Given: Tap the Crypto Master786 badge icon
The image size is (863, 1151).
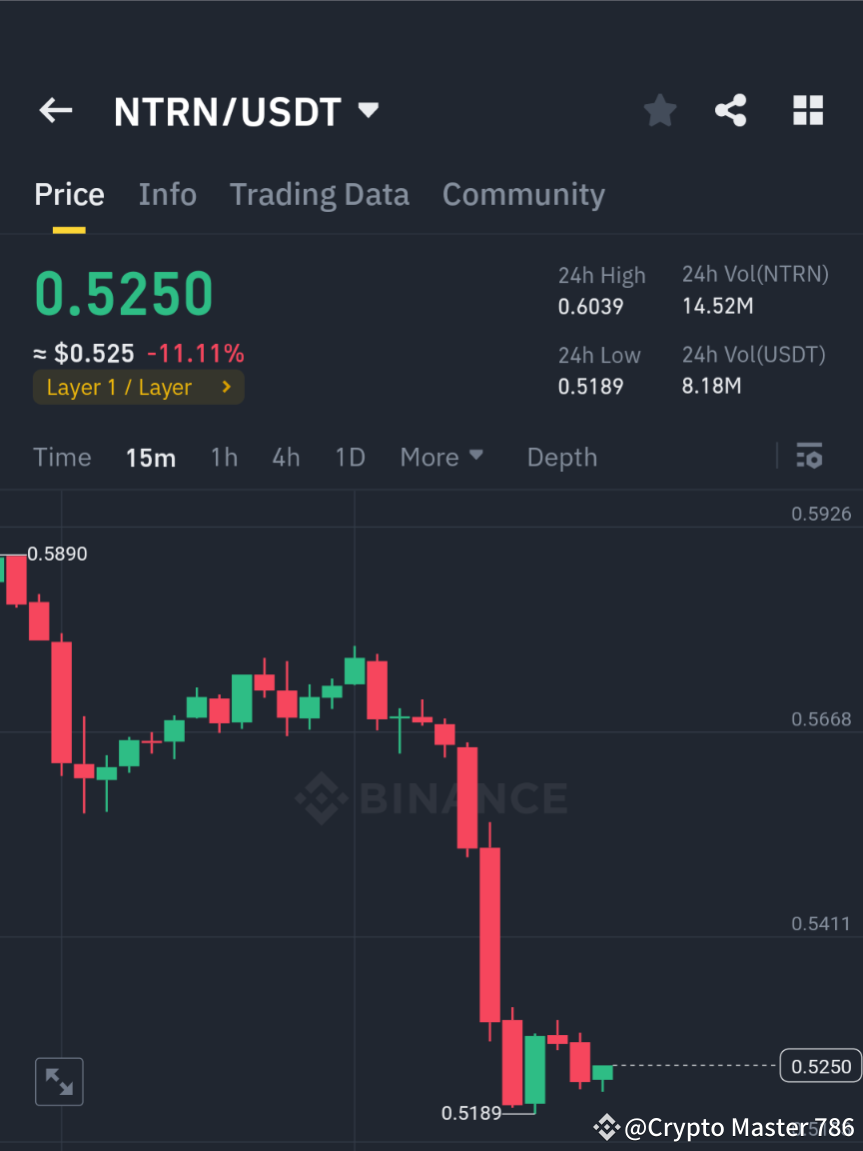Looking at the screenshot, I should coord(608,1127).
